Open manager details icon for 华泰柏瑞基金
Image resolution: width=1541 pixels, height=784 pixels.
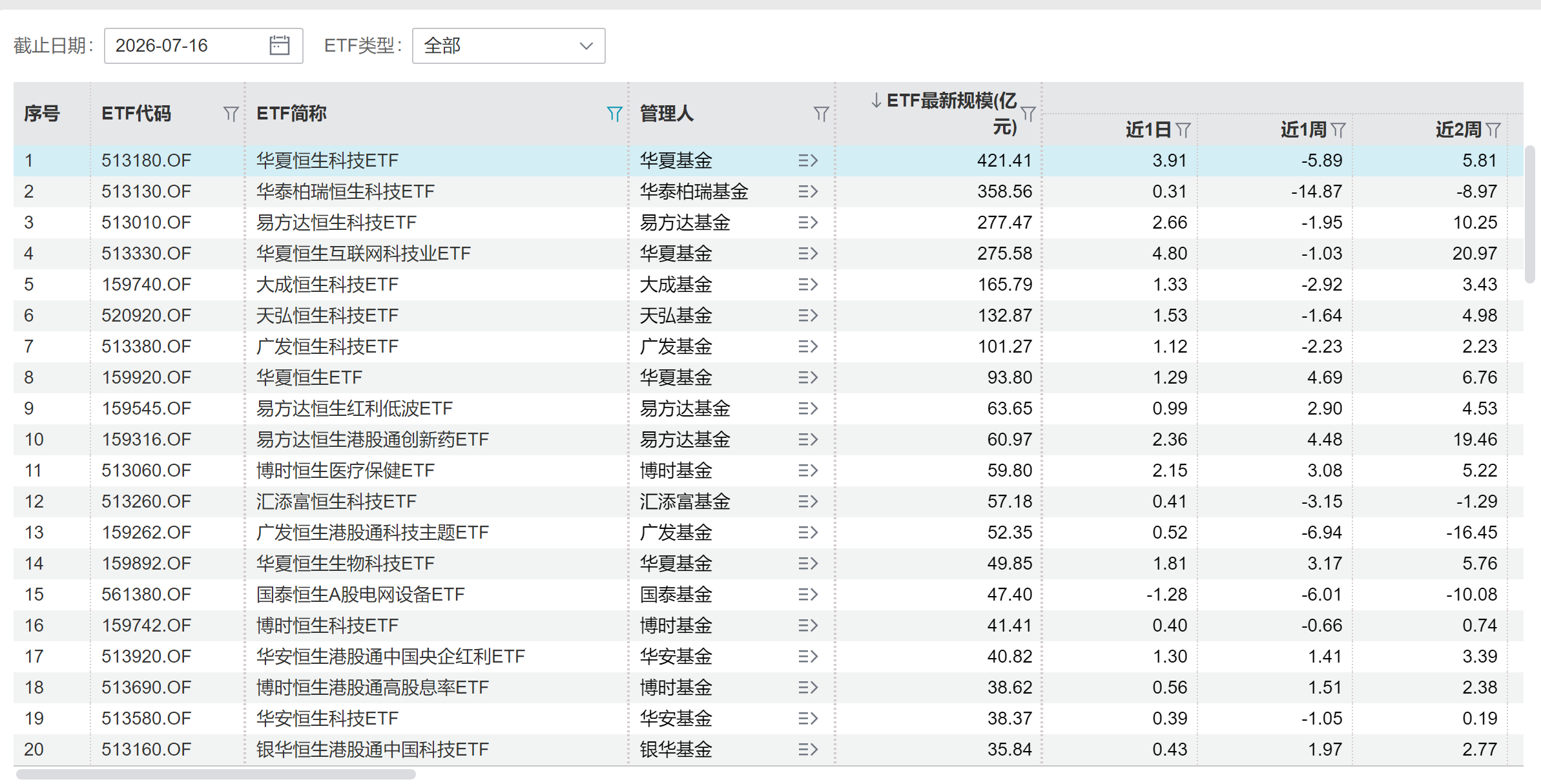coord(808,191)
